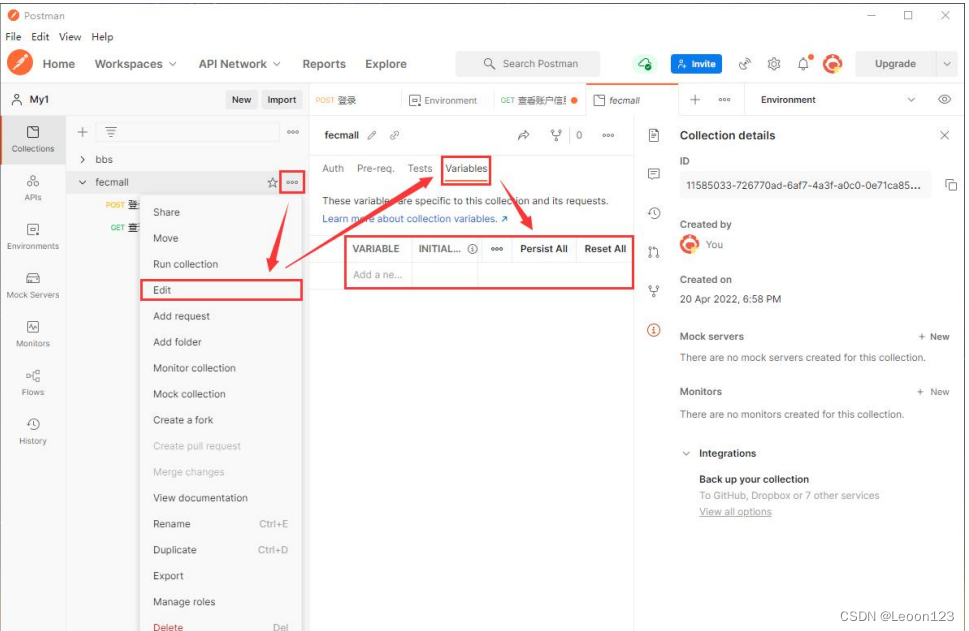This screenshot has width=969, height=631.
Task: Click the Postman logo in the header
Action: click(20, 63)
